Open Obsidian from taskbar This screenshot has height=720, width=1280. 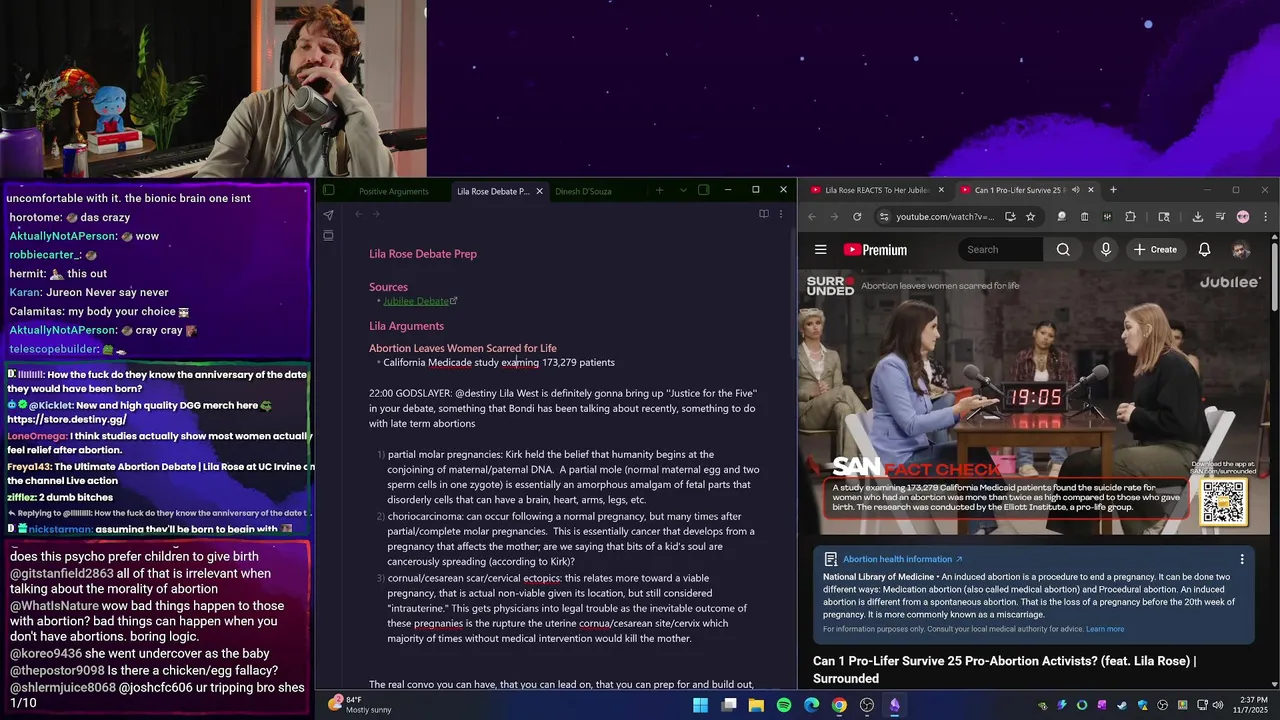tap(894, 705)
